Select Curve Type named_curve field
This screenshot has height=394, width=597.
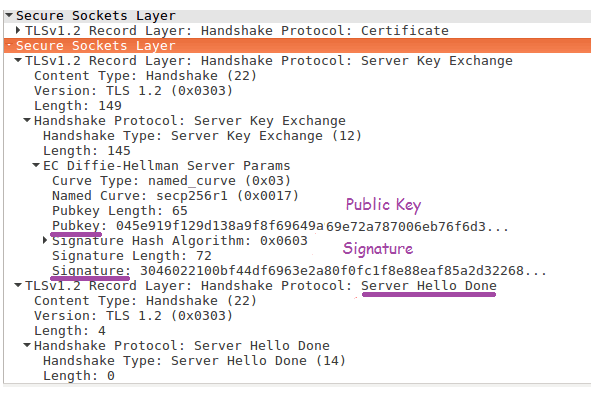171,180
